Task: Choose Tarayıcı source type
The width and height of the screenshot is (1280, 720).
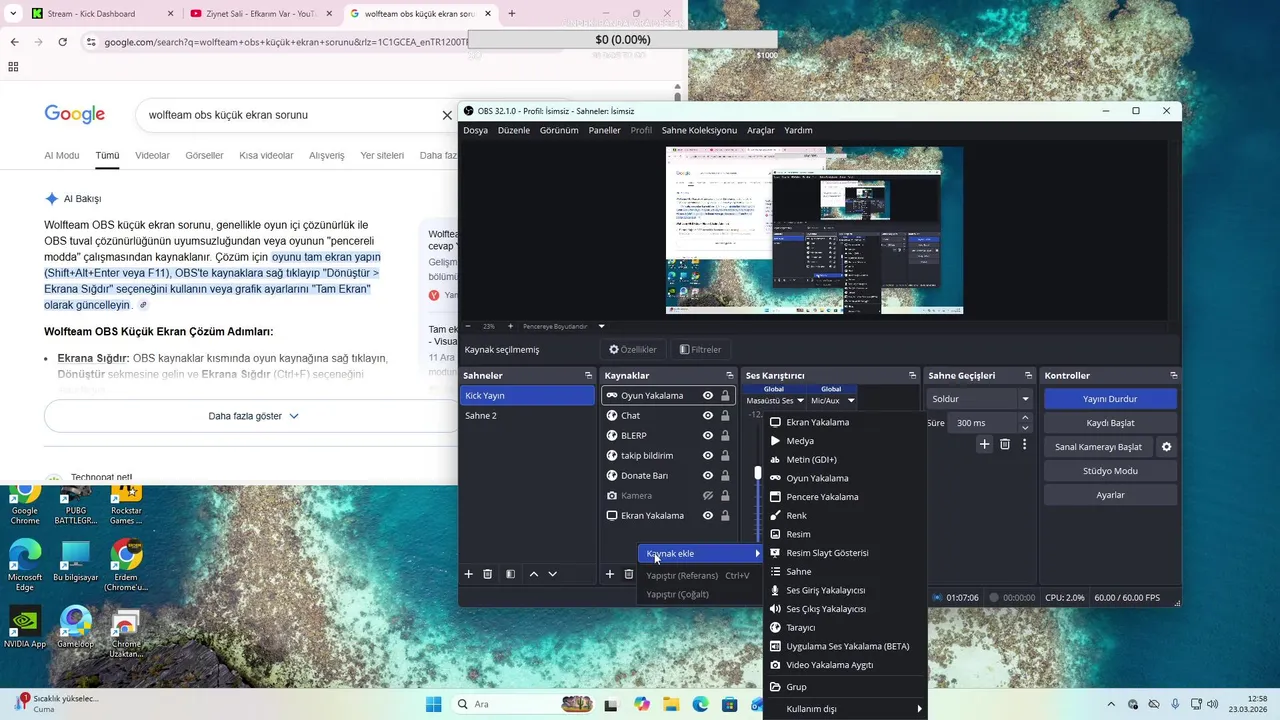Action: [x=846, y=628]
